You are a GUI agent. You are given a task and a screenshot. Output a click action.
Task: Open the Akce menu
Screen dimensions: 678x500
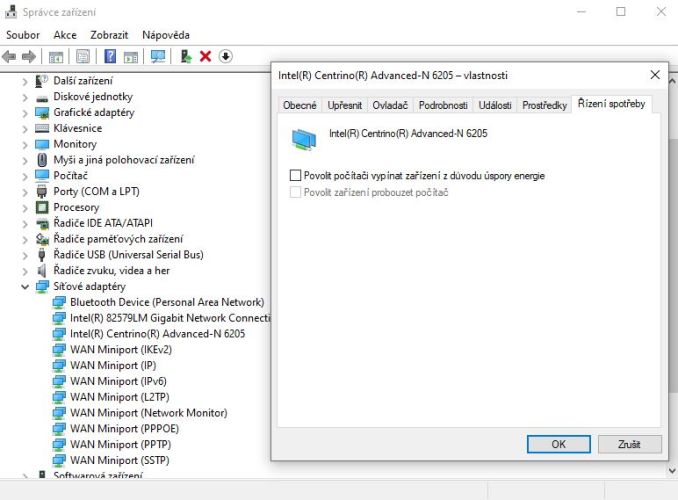65,35
